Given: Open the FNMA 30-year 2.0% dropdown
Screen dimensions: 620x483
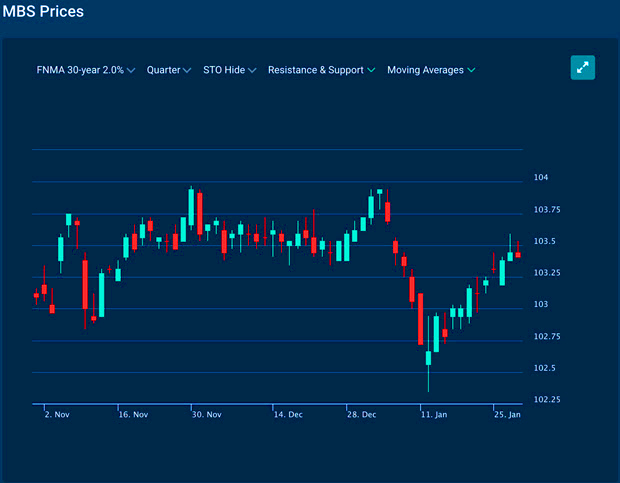Looking at the screenshot, I should coord(85,70).
